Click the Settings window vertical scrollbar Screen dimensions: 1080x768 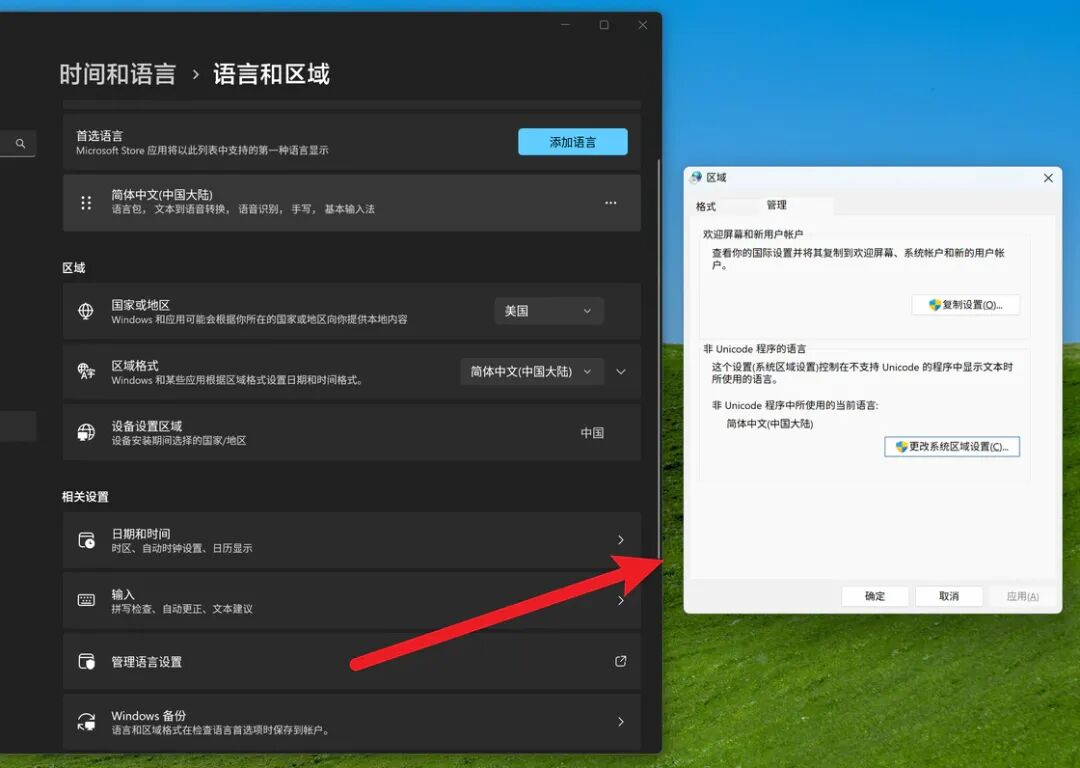coord(659,358)
